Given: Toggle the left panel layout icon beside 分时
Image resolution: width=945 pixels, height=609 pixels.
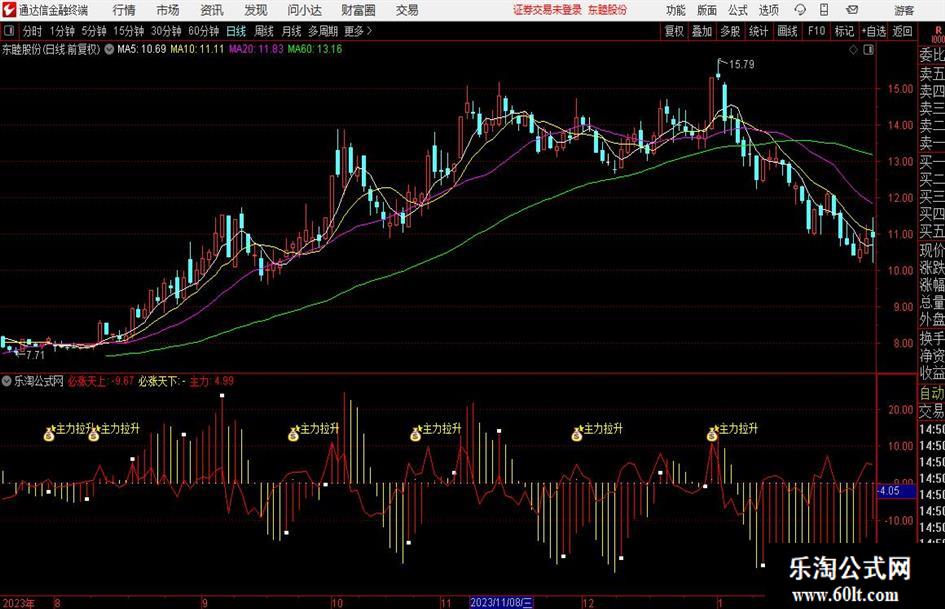Looking at the screenshot, I should click(8, 31).
